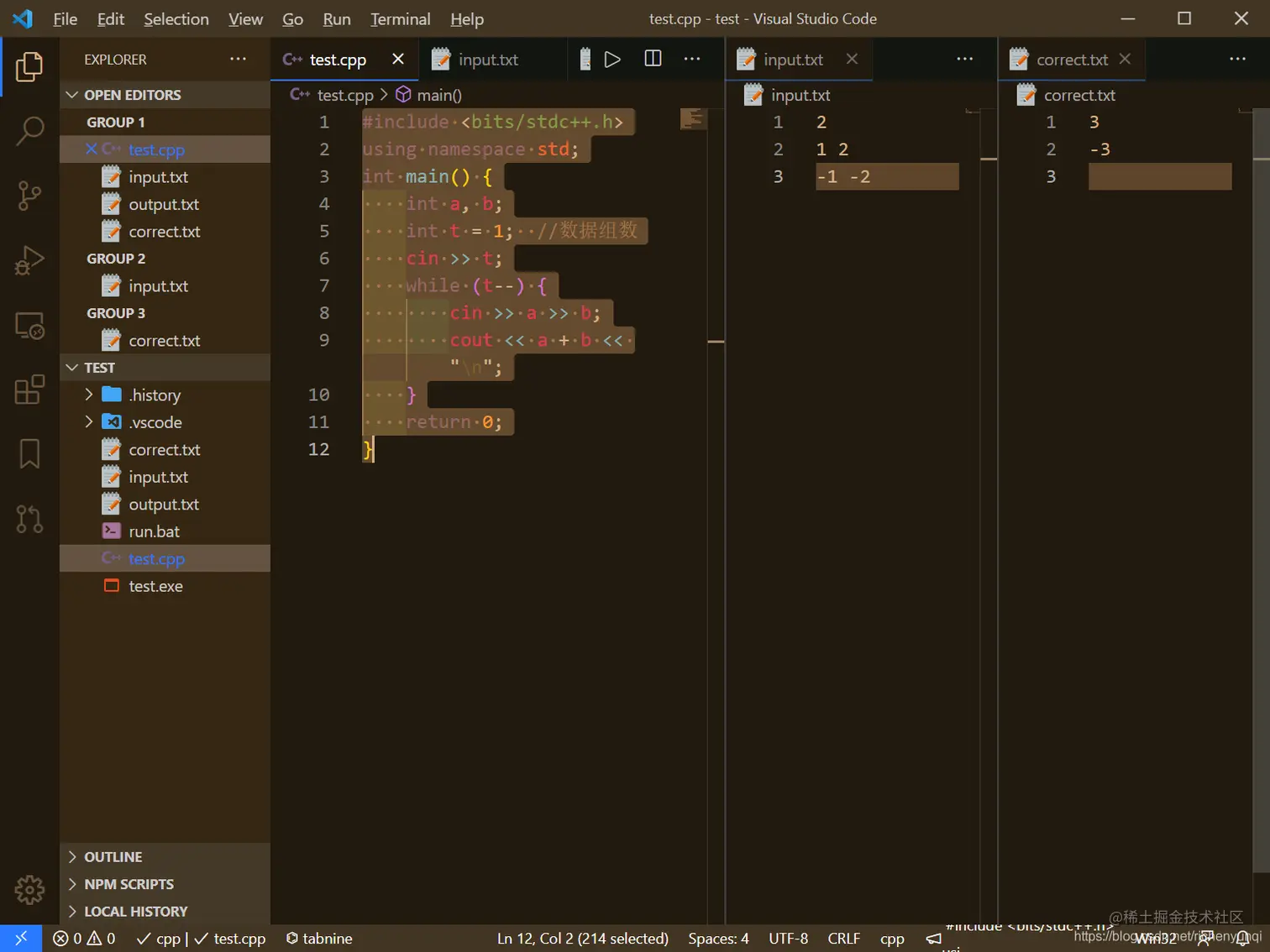1270x952 pixels.
Task: Run the code with play button
Action: (x=612, y=59)
